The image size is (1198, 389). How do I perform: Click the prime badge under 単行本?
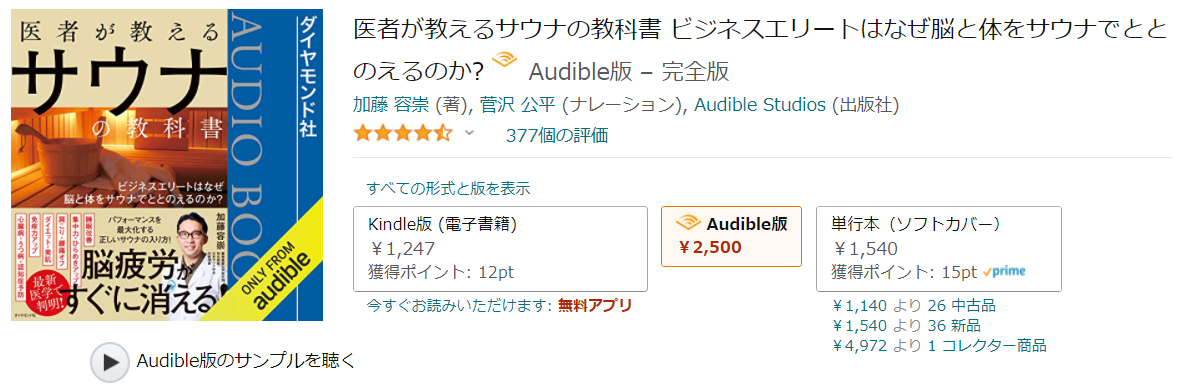(1003, 271)
